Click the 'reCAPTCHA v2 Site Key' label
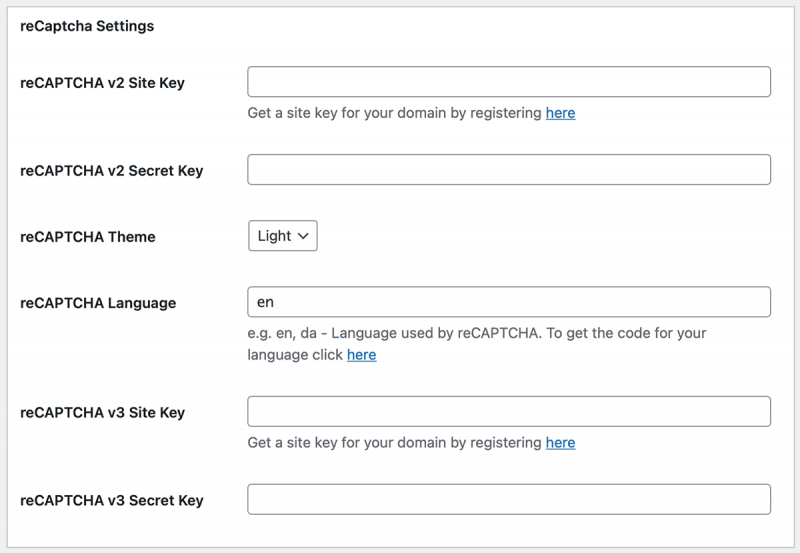Screen dimensions: 800x553 (102, 83)
